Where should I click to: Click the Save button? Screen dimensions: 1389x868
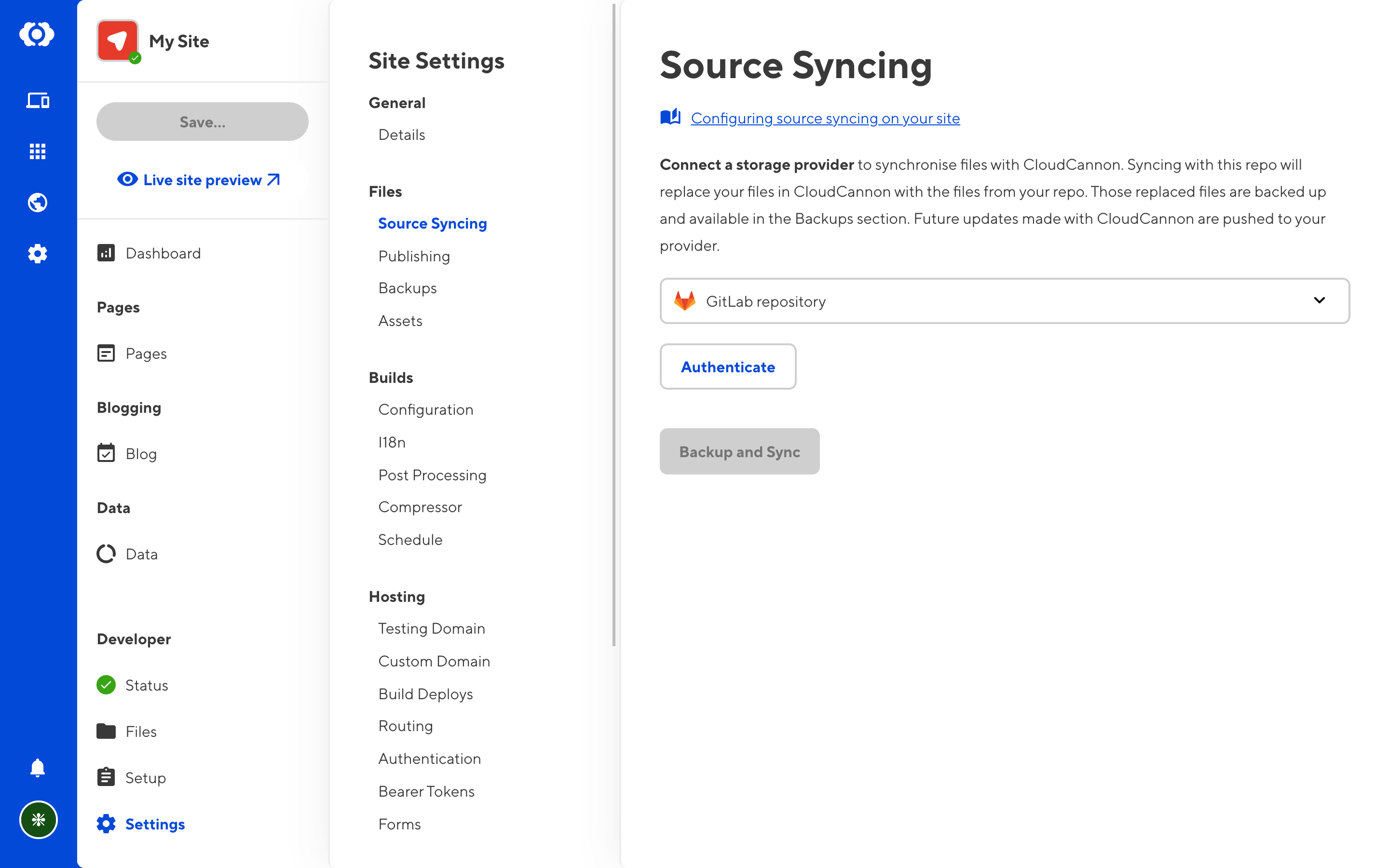tap(202, 122)
